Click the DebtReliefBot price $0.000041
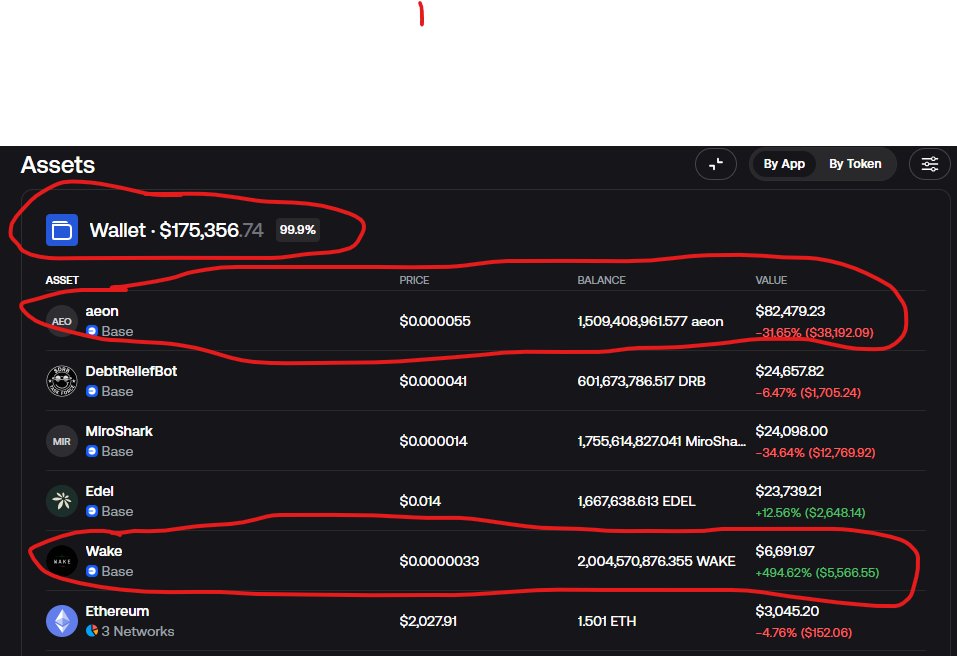The height and width of the screenshot is (656, 957). pos(433,381)
